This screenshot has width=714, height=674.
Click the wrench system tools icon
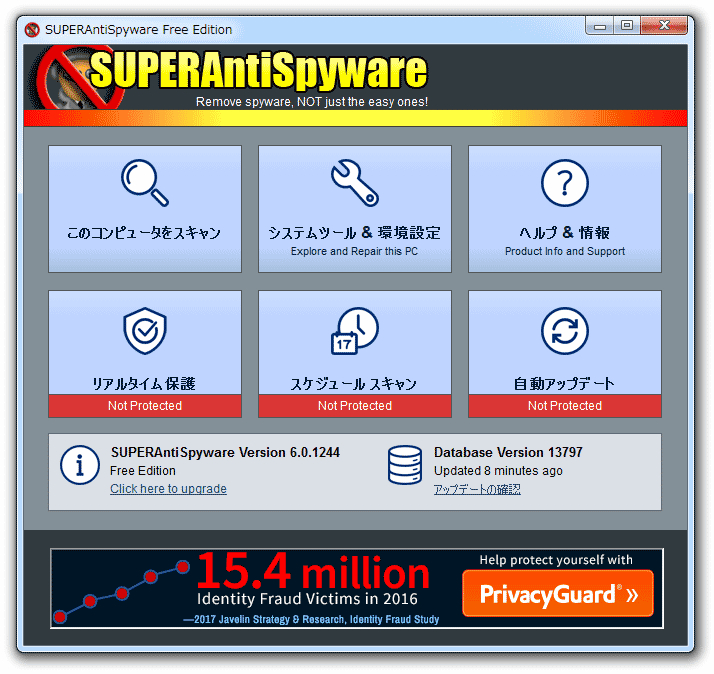pyautogui.click(x=355, y=183)
